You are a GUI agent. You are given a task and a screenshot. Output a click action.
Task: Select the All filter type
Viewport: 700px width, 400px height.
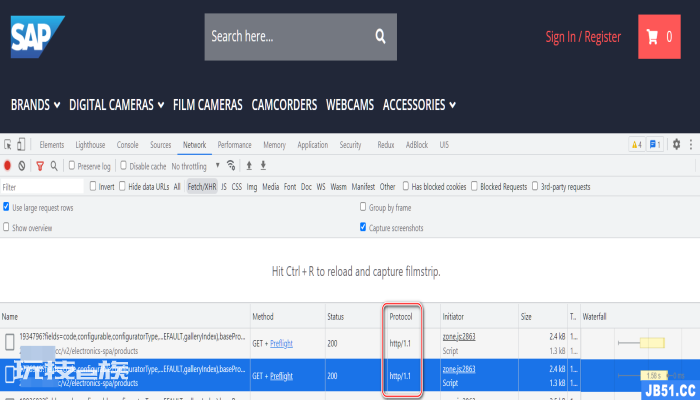tap(177, 187)
